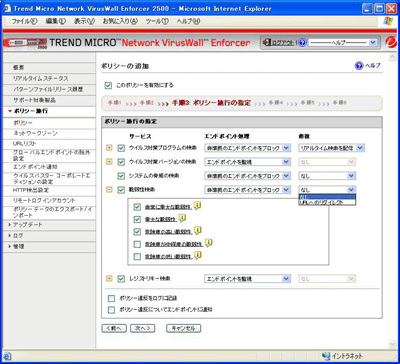Open endpoint action dropdown for システムの脅威の検索

[248, 176]
